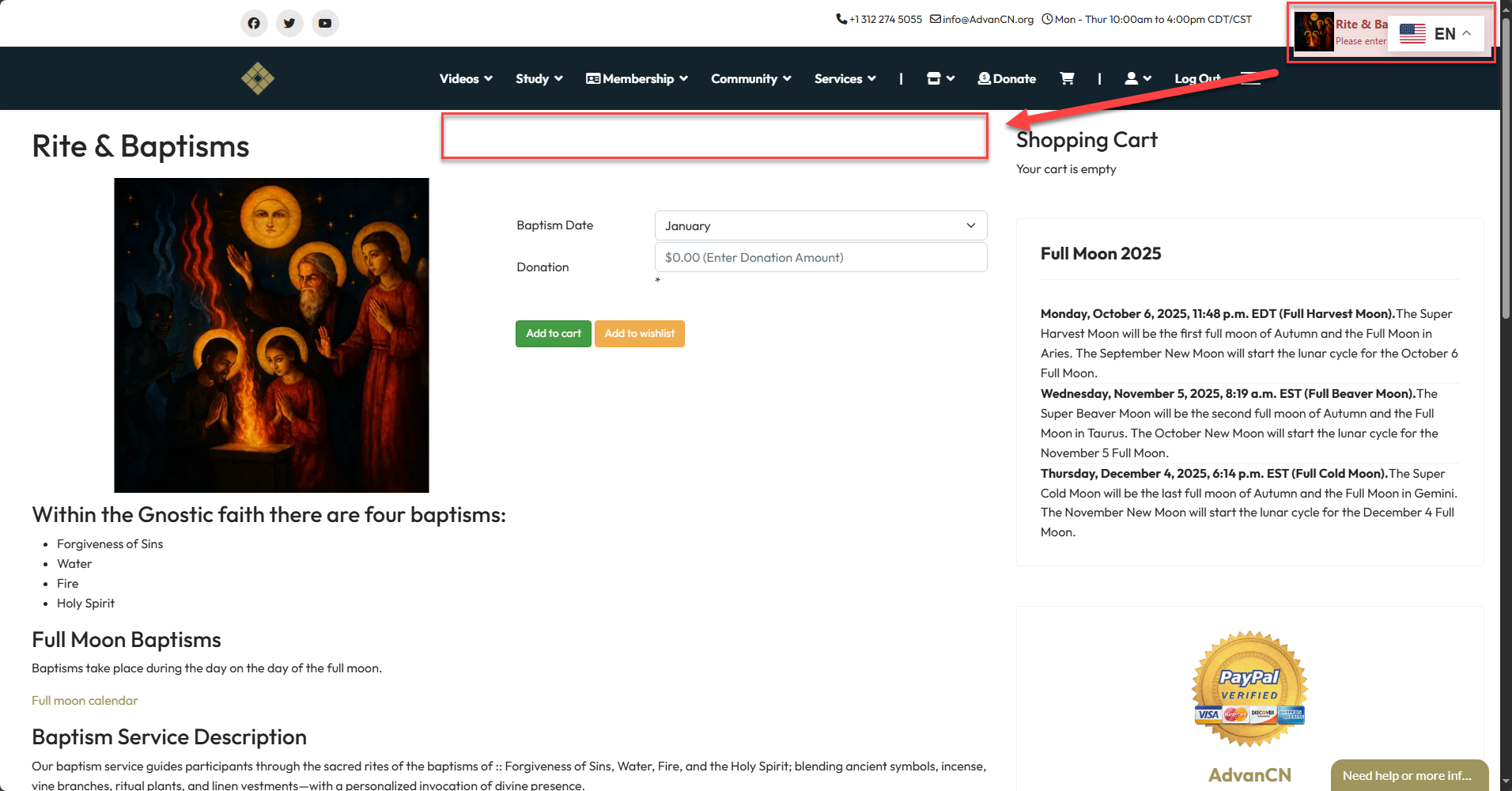The width and height of the screenshot is (1512, 791).
Task: Click the Log Out link
Action: (x=1197, y=78)
